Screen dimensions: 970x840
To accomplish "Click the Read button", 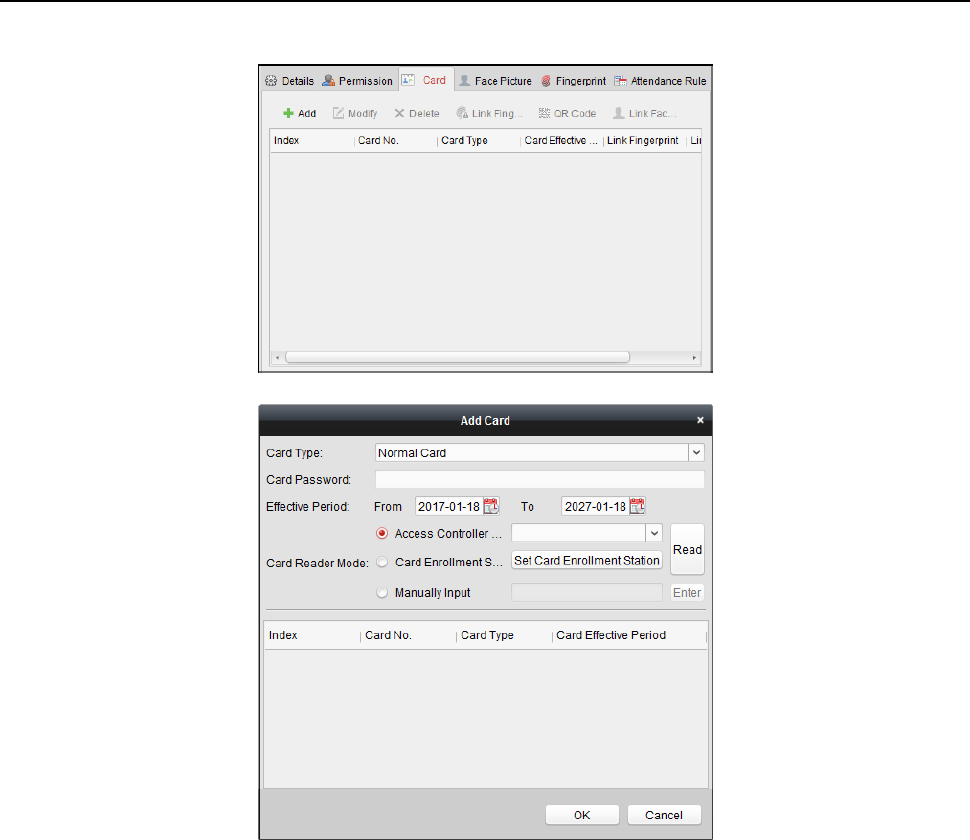I will [x=687, y=549].
